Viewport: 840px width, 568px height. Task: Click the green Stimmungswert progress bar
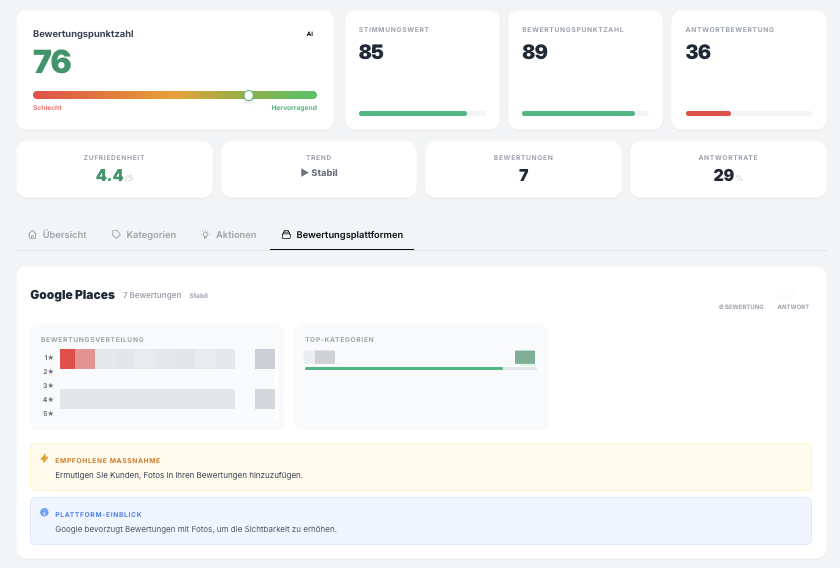click(412, 114)
